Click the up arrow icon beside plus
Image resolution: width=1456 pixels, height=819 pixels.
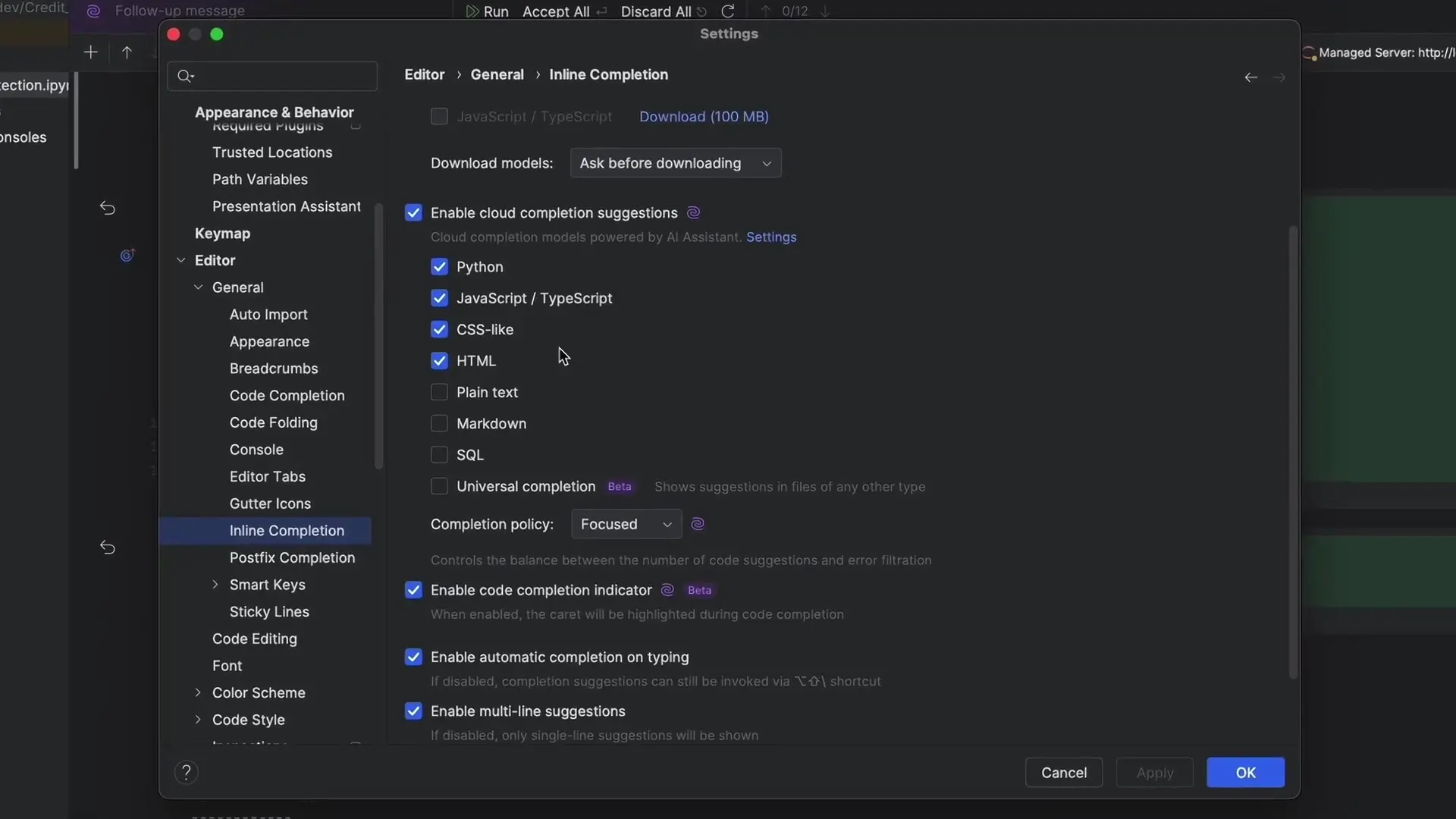[x=127, y=52]
